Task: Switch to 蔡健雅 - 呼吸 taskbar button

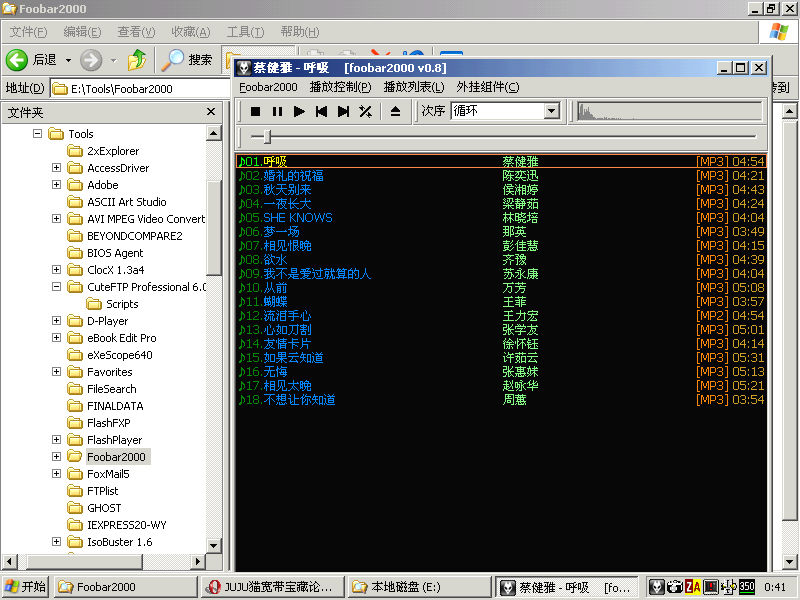Action: click(566, 587)
